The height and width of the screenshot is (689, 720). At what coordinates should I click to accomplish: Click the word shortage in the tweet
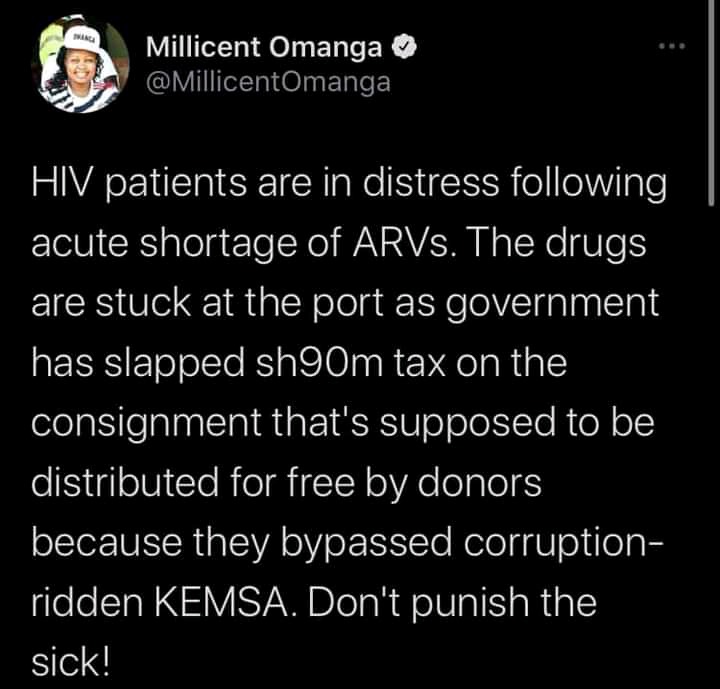(x=219, y=244)
